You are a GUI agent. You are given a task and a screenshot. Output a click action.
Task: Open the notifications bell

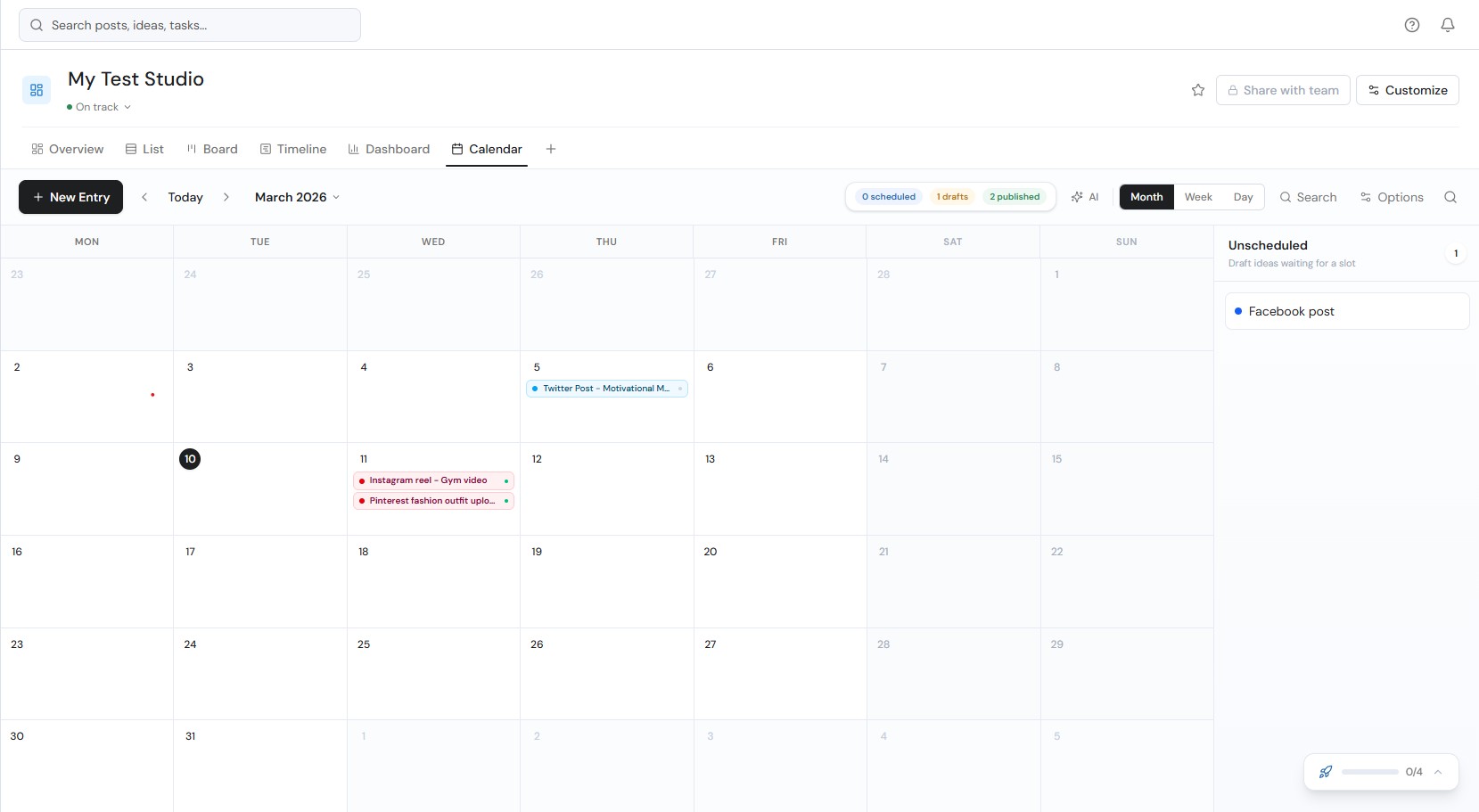[x=1447, y=24]
